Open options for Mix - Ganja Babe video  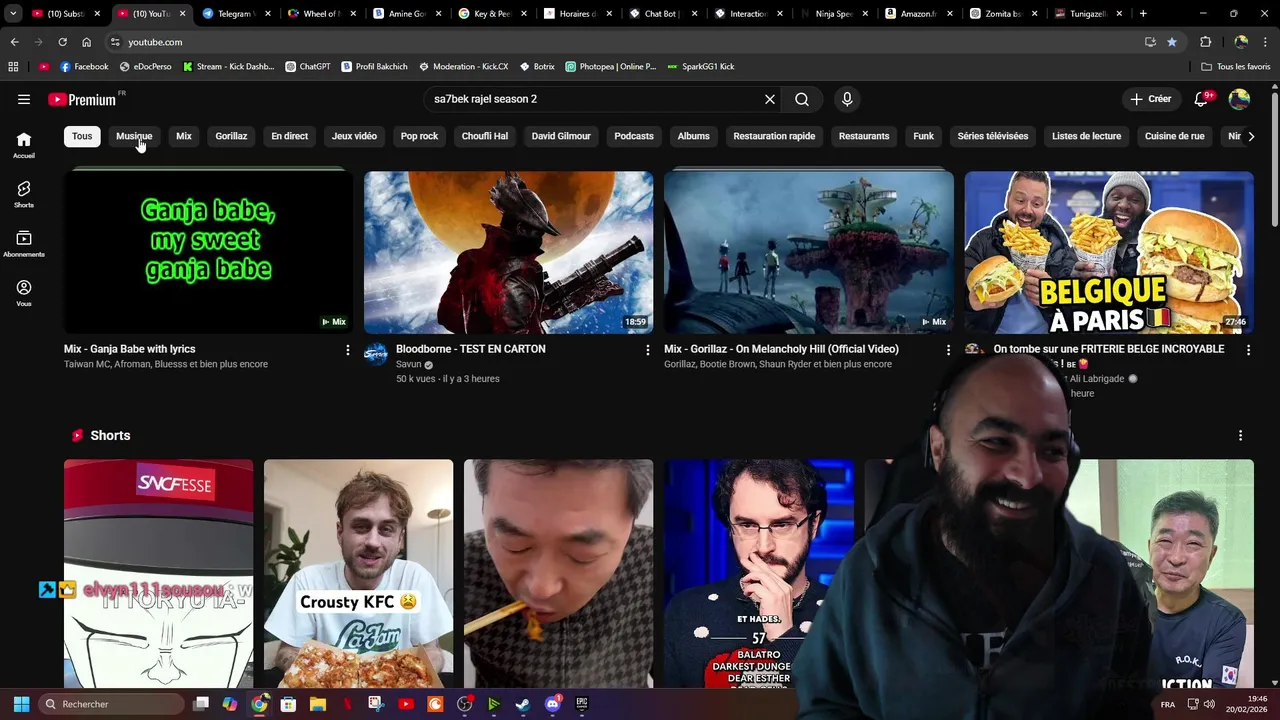348,350
